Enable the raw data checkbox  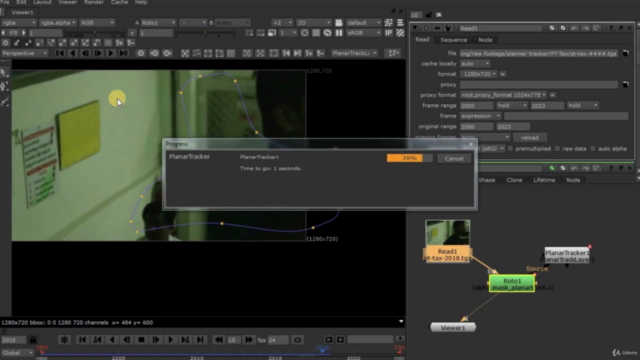point(558,149)
